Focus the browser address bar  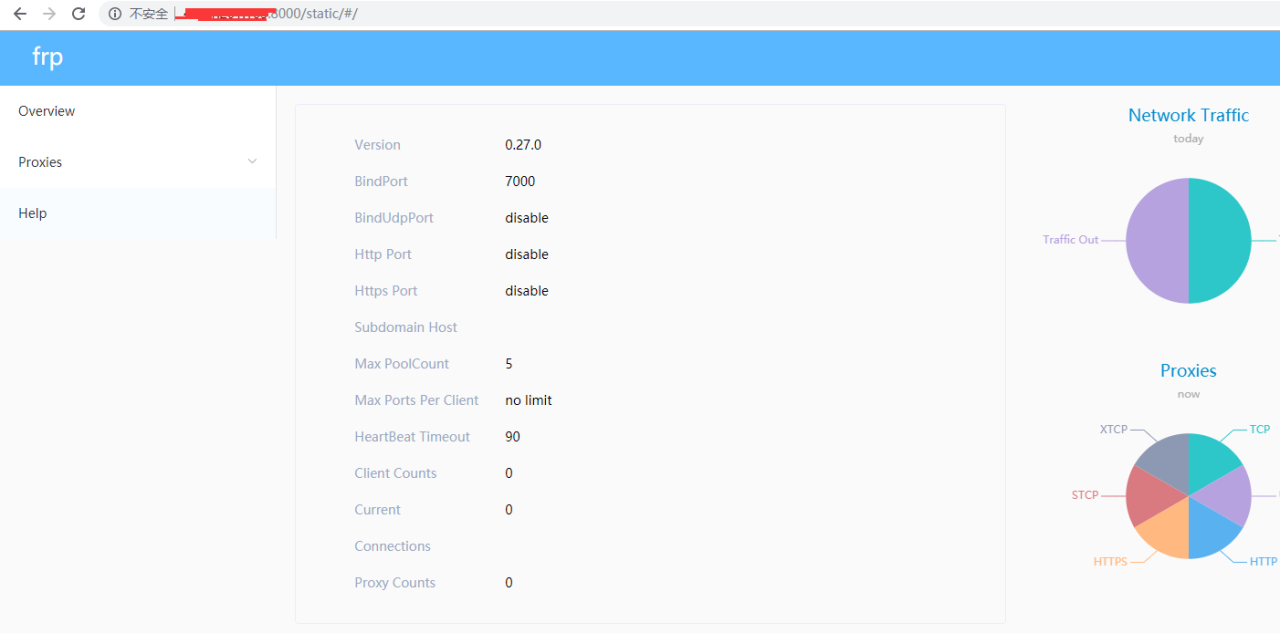point(690,14)
